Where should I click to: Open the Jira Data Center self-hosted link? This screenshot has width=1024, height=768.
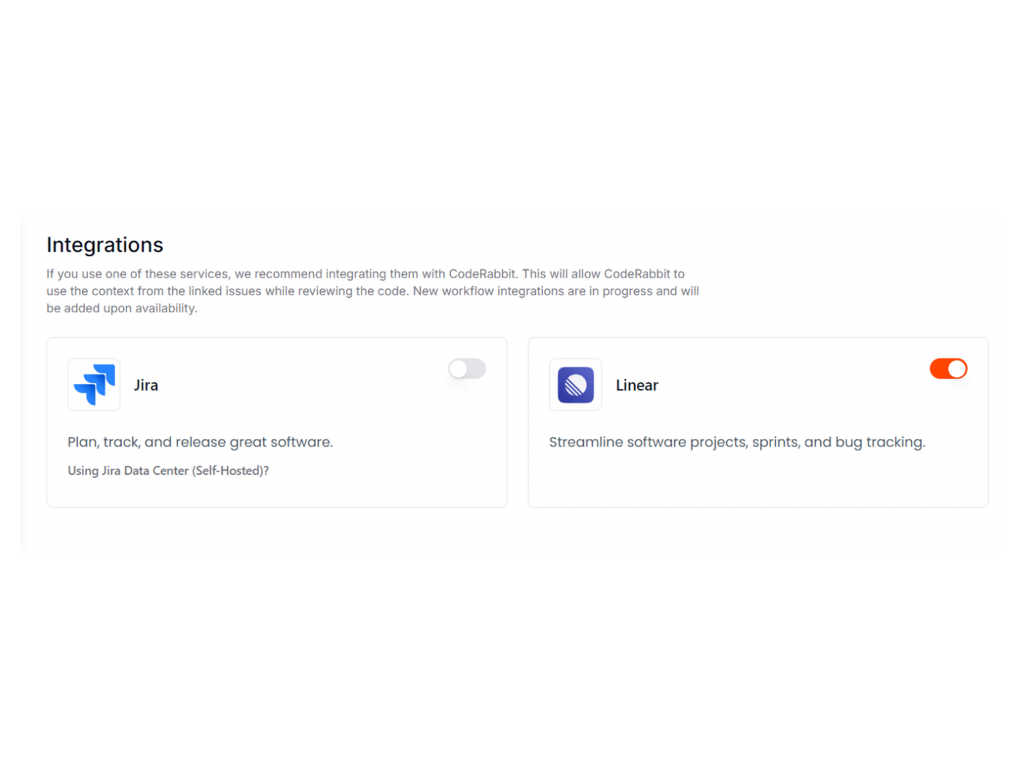[x=168, y=471]
